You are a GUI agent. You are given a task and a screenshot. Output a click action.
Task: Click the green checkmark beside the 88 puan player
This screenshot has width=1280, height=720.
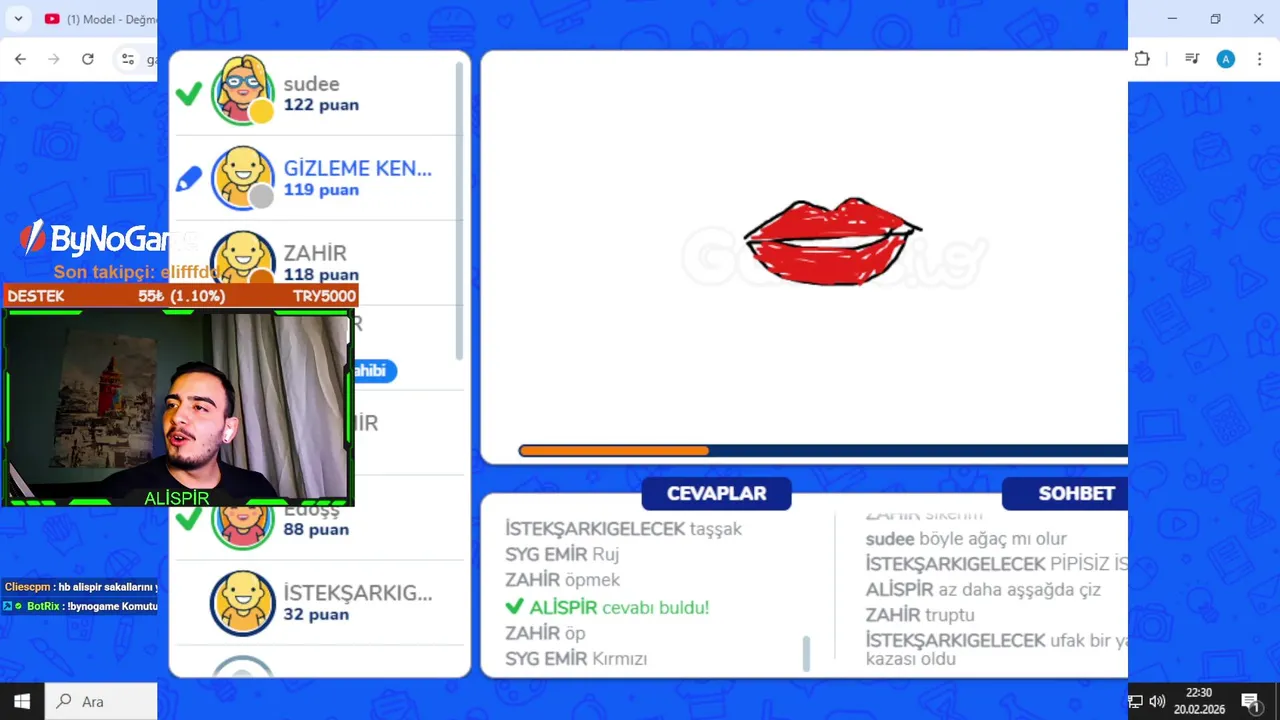[x=188, y=519]
